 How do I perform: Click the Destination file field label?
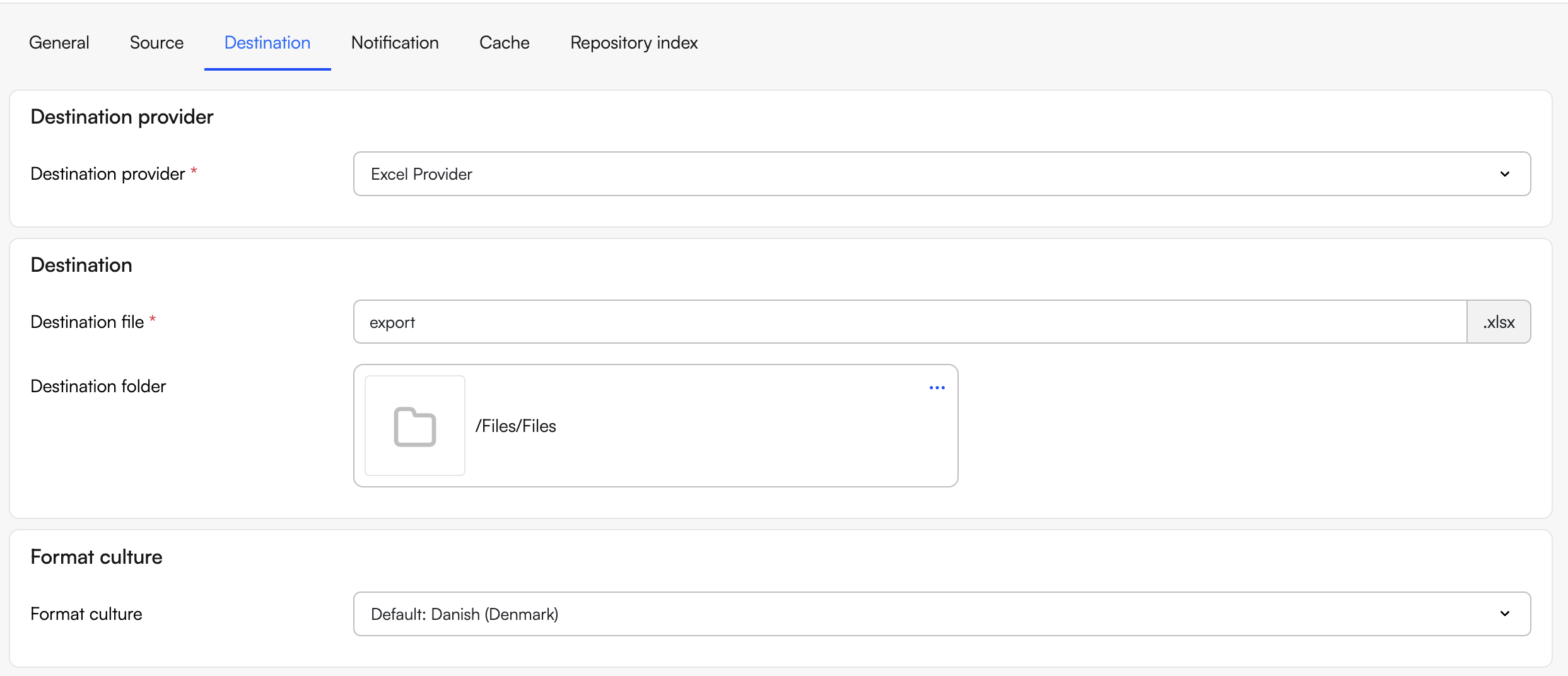(87, 322)
